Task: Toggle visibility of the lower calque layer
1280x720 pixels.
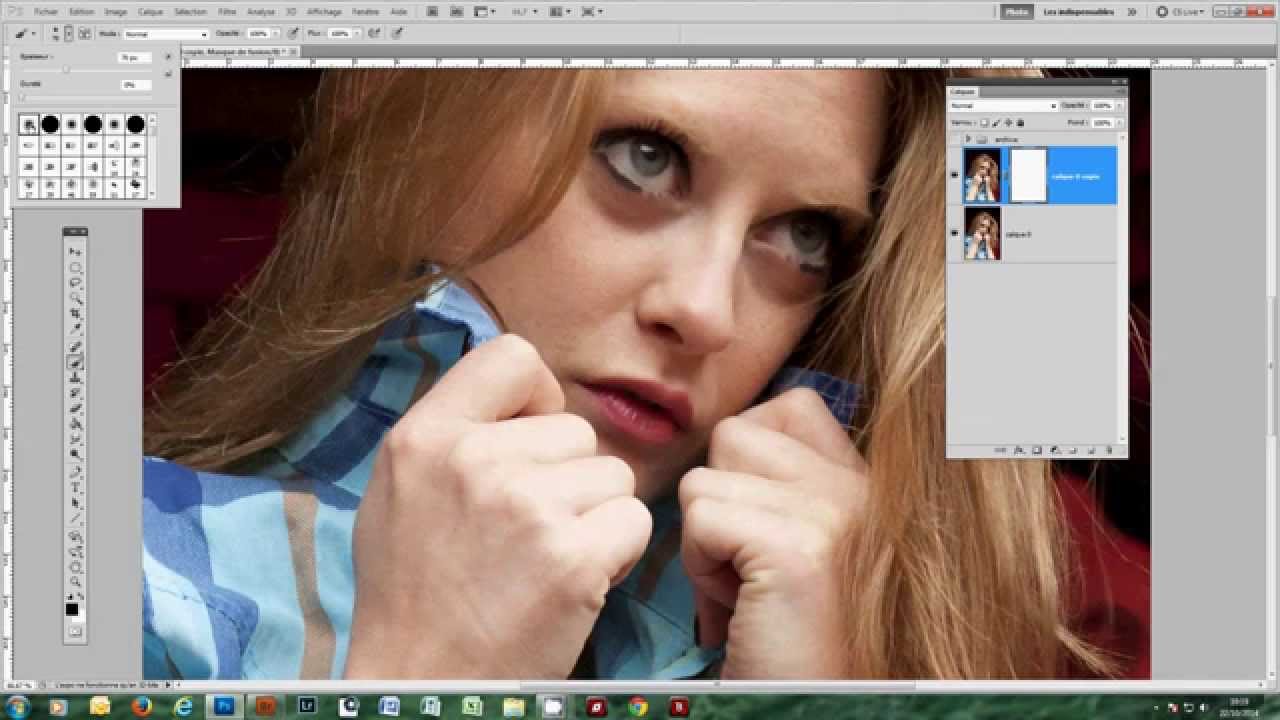Action: [x=954, y=234]
